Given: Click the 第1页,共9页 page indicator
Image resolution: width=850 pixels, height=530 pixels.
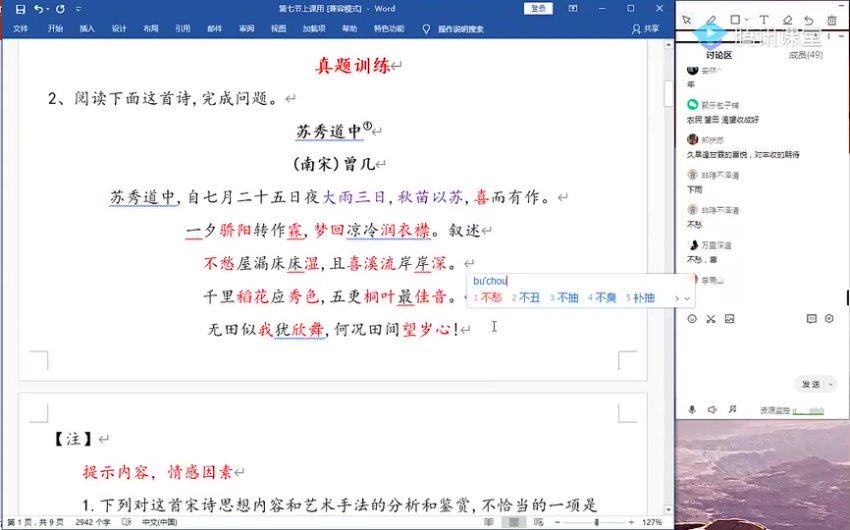Looking at the screenshot, I should click(x=35, y=522).
